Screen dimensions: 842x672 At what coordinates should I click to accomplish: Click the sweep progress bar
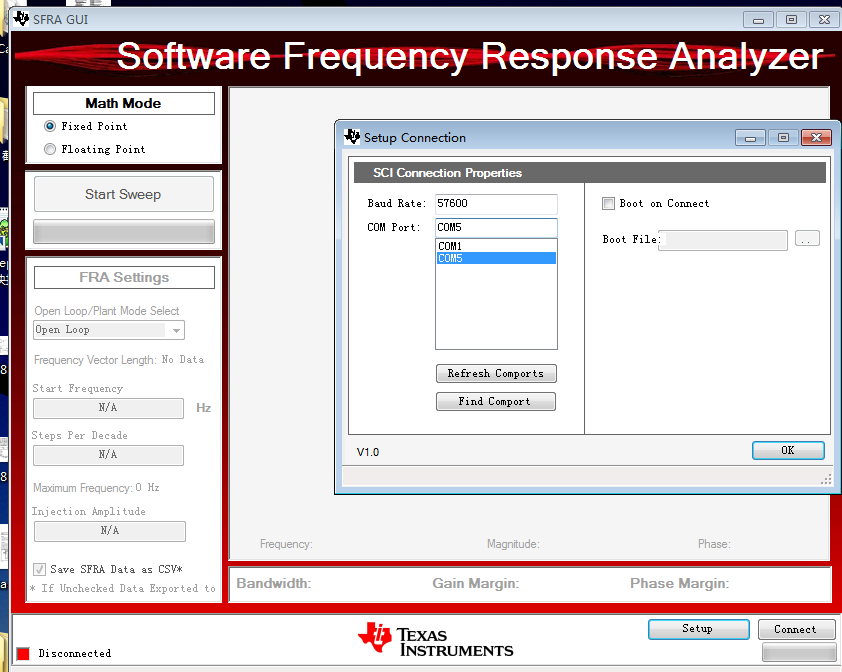pyautogui.click(x=124, y=232)
